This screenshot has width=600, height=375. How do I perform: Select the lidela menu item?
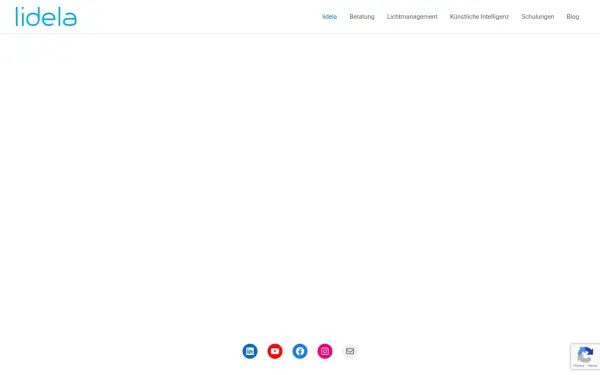[x=329, y=17]
